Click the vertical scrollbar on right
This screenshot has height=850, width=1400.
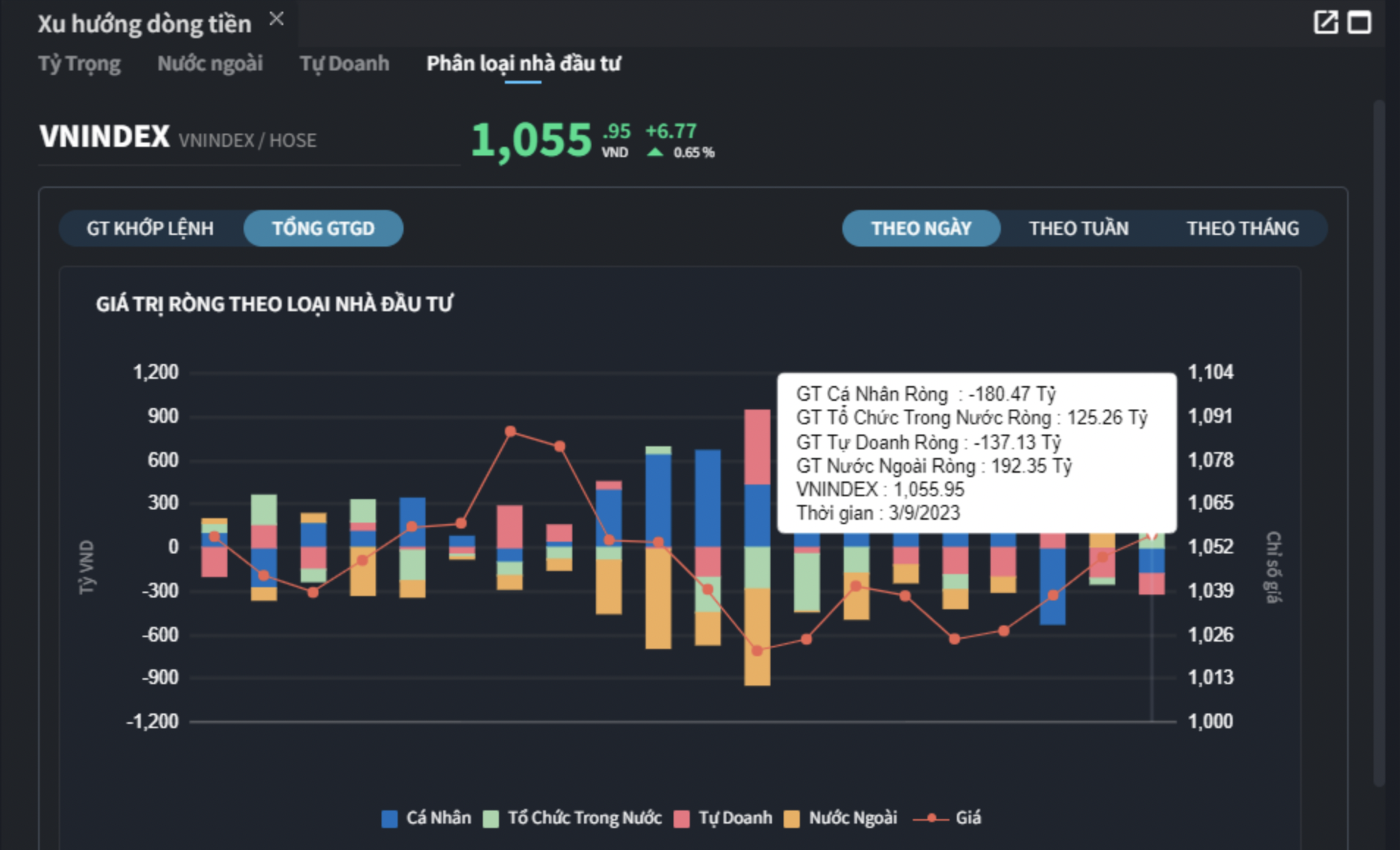coord(1379,440)
